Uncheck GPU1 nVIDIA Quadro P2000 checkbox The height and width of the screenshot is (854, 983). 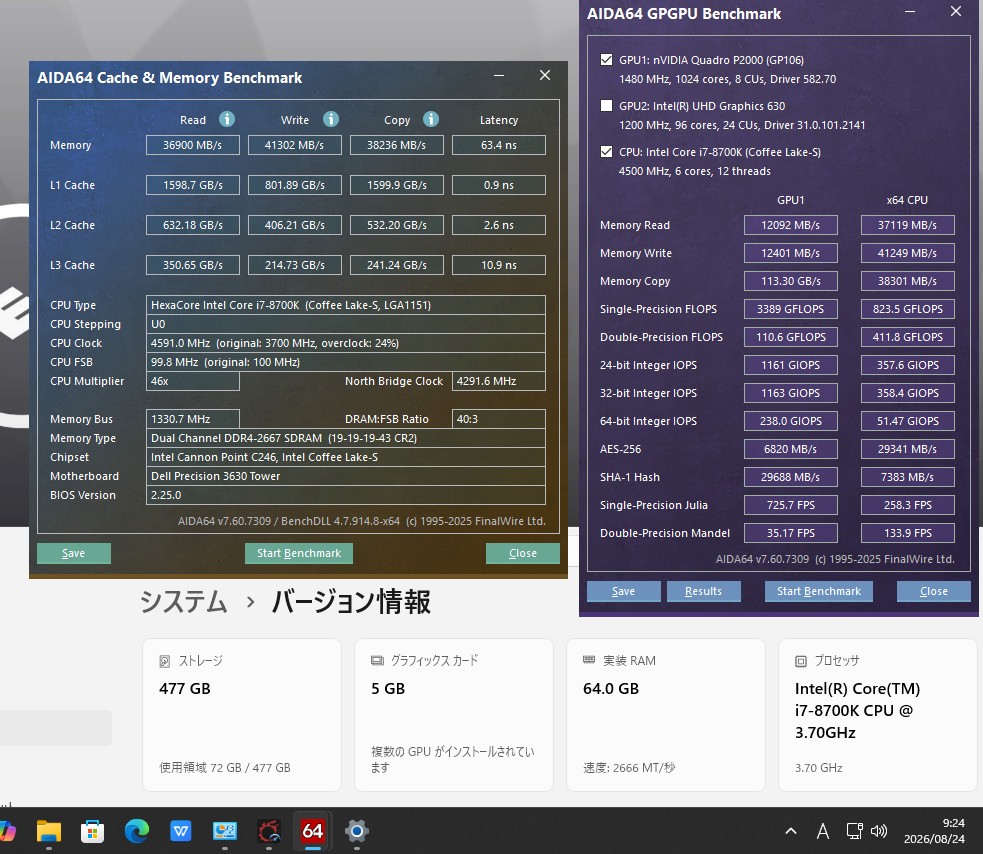[606, 60]
